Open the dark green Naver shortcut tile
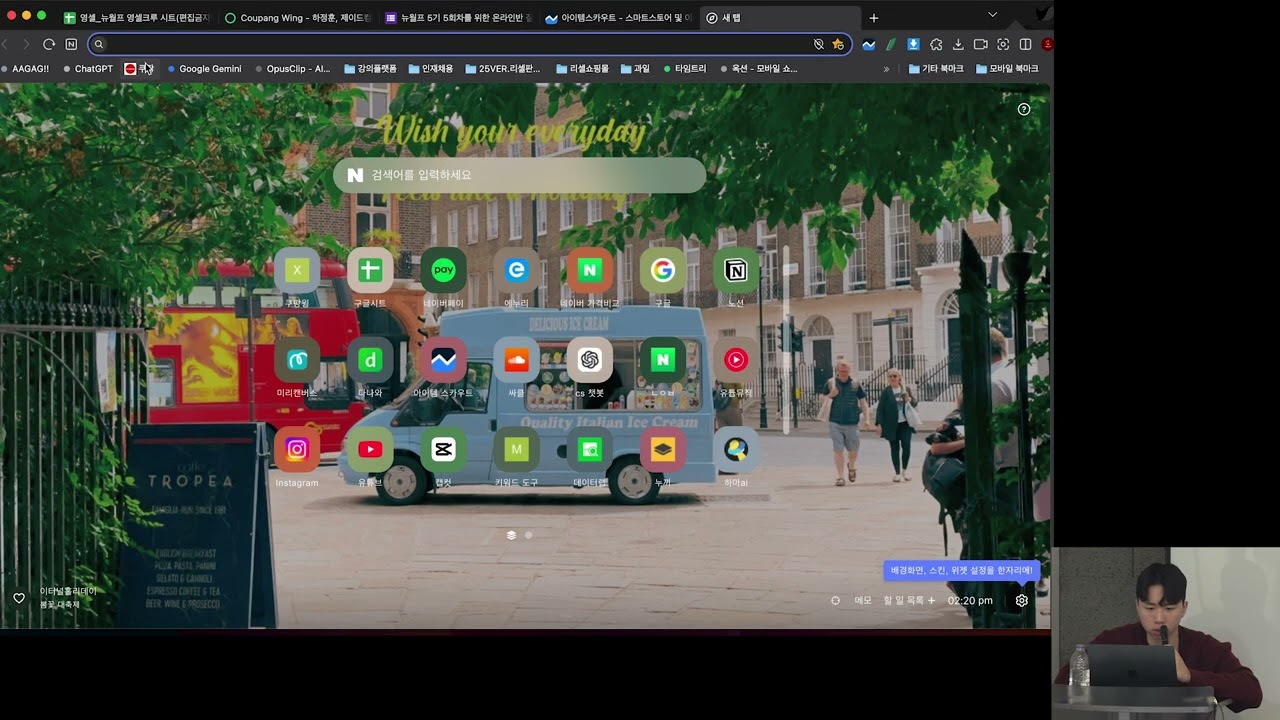Viewport: 1280px width, 720px height. (662, 360)
